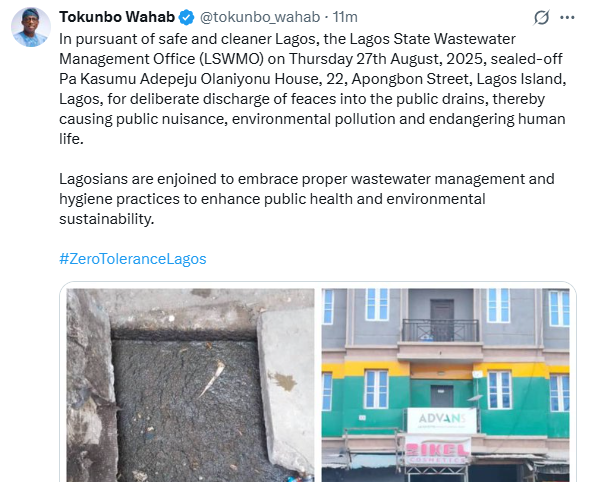Viewport: 590px width, 482px height.
Task: Open Tokunbo Wahab's profile avatar
Action: point(31,27)
